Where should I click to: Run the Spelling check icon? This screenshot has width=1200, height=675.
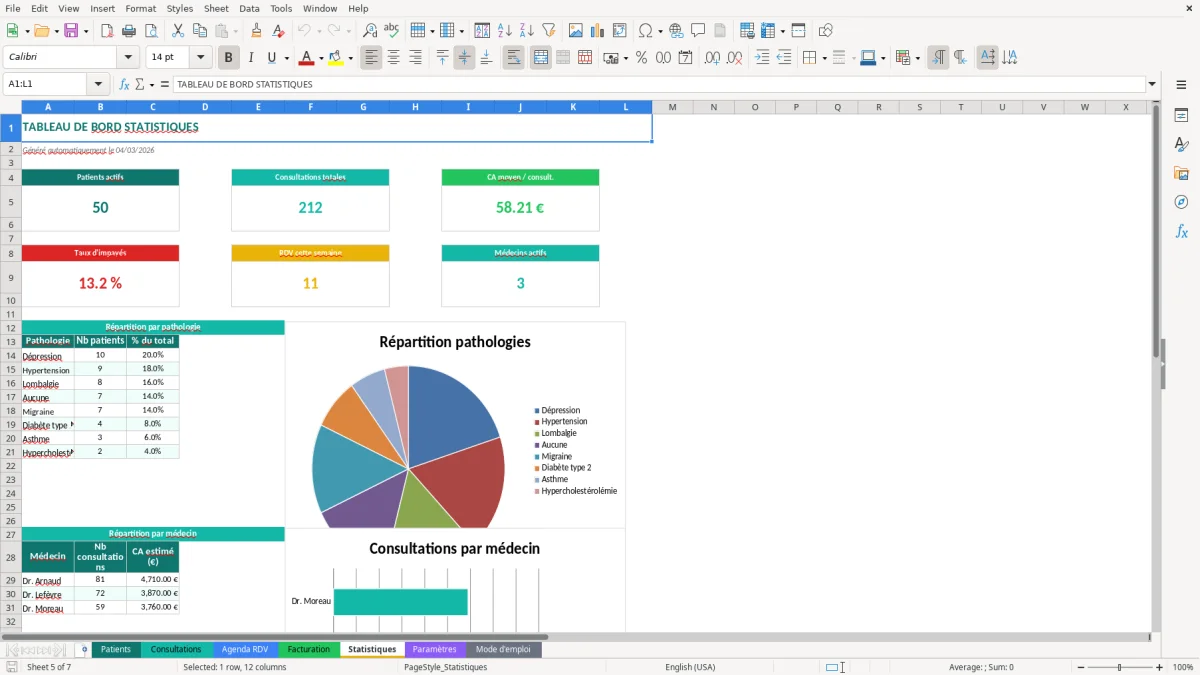pos(392,31)
